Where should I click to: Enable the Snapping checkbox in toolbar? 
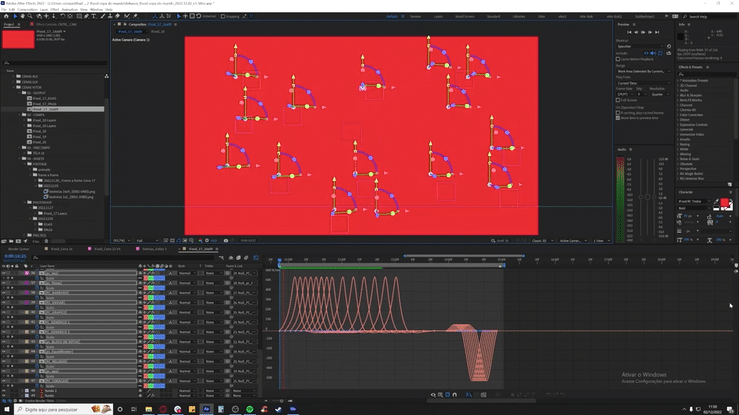click(x=223, y=16)
